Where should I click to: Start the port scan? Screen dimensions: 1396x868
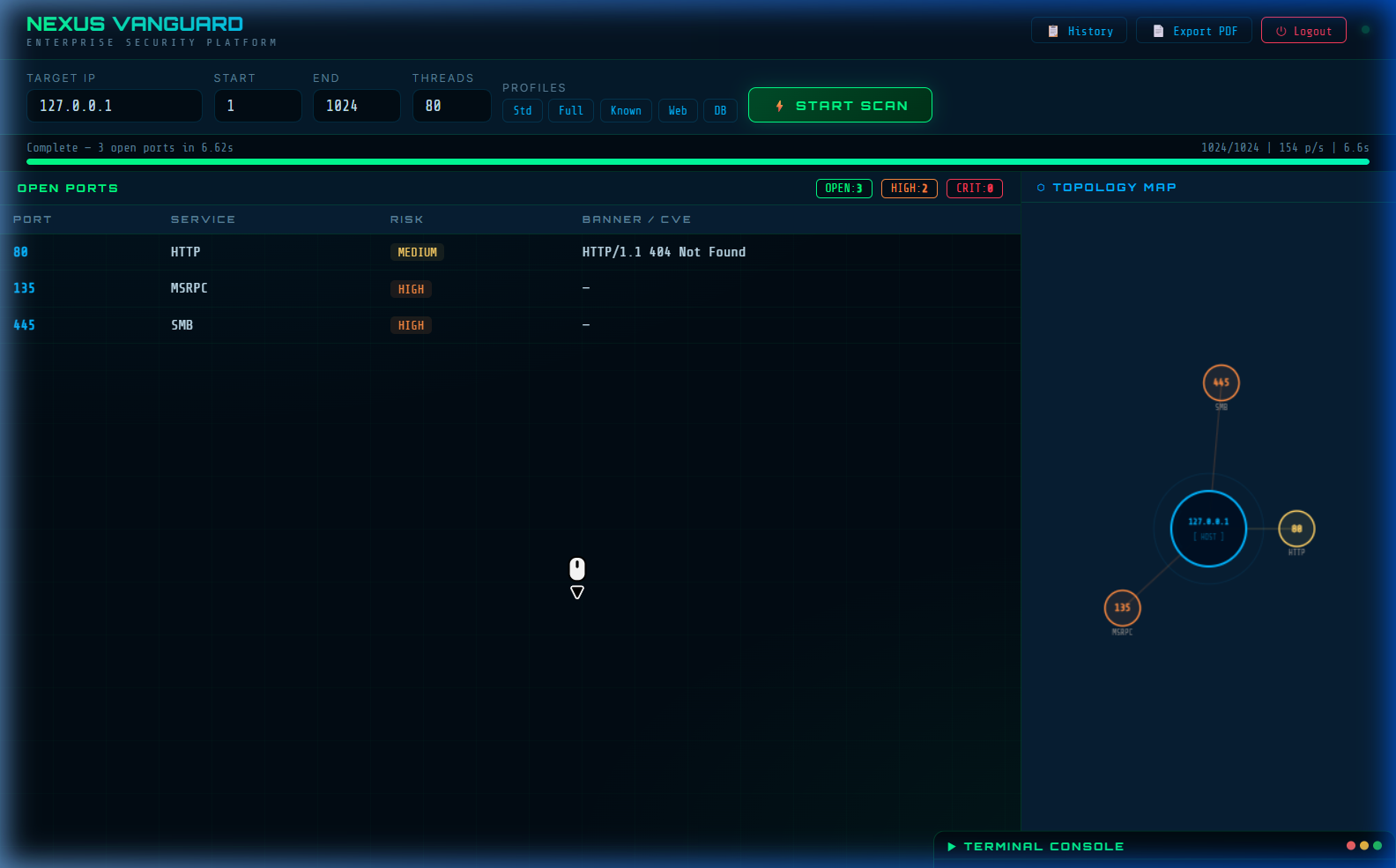point(840,105)
